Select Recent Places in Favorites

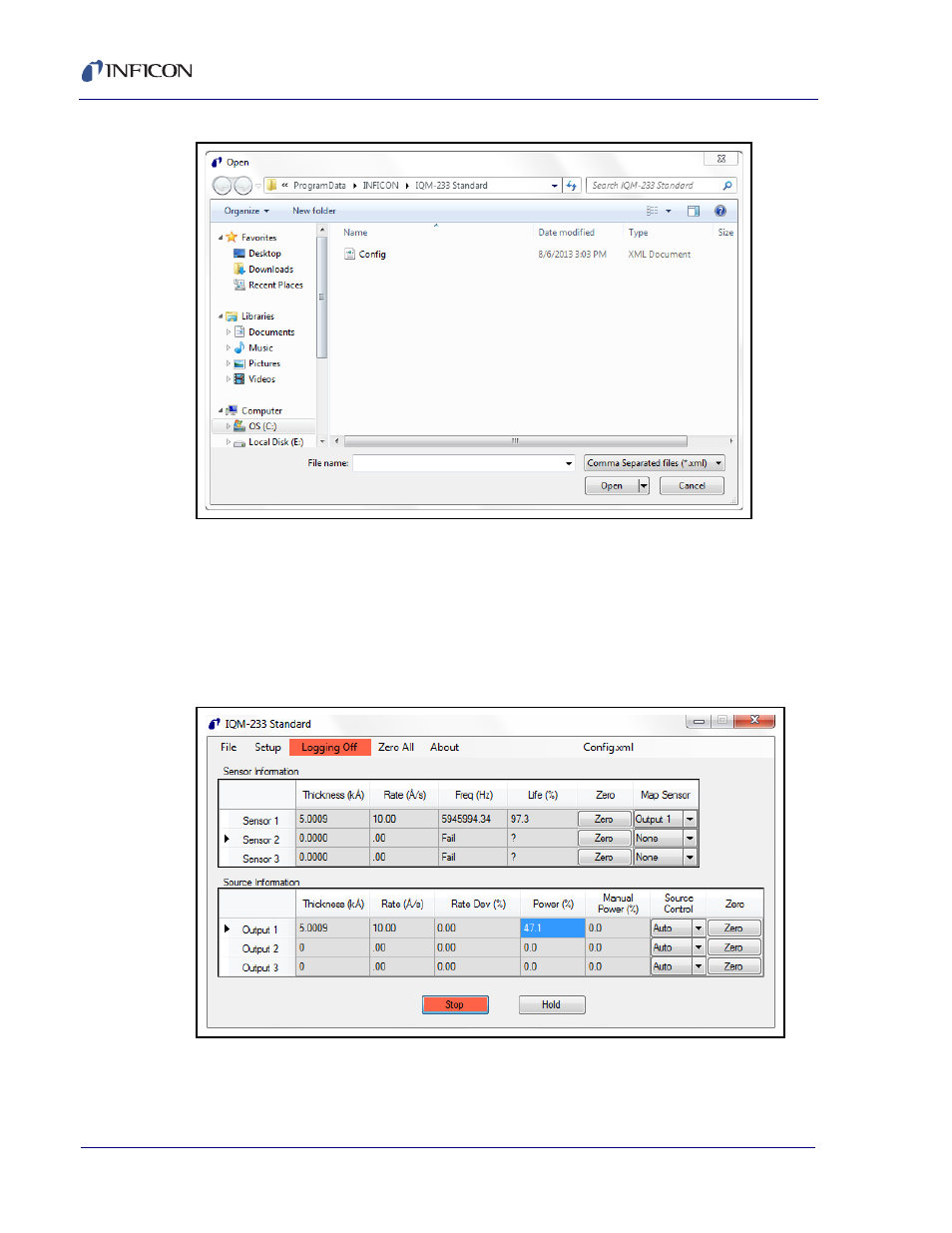tap(275, 286)
